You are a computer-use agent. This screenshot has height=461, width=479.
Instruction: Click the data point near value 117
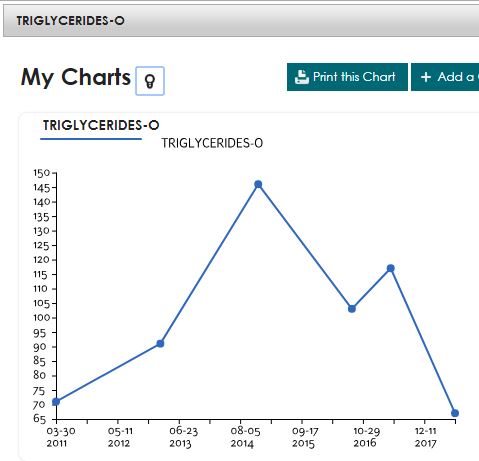click(391, 268)
